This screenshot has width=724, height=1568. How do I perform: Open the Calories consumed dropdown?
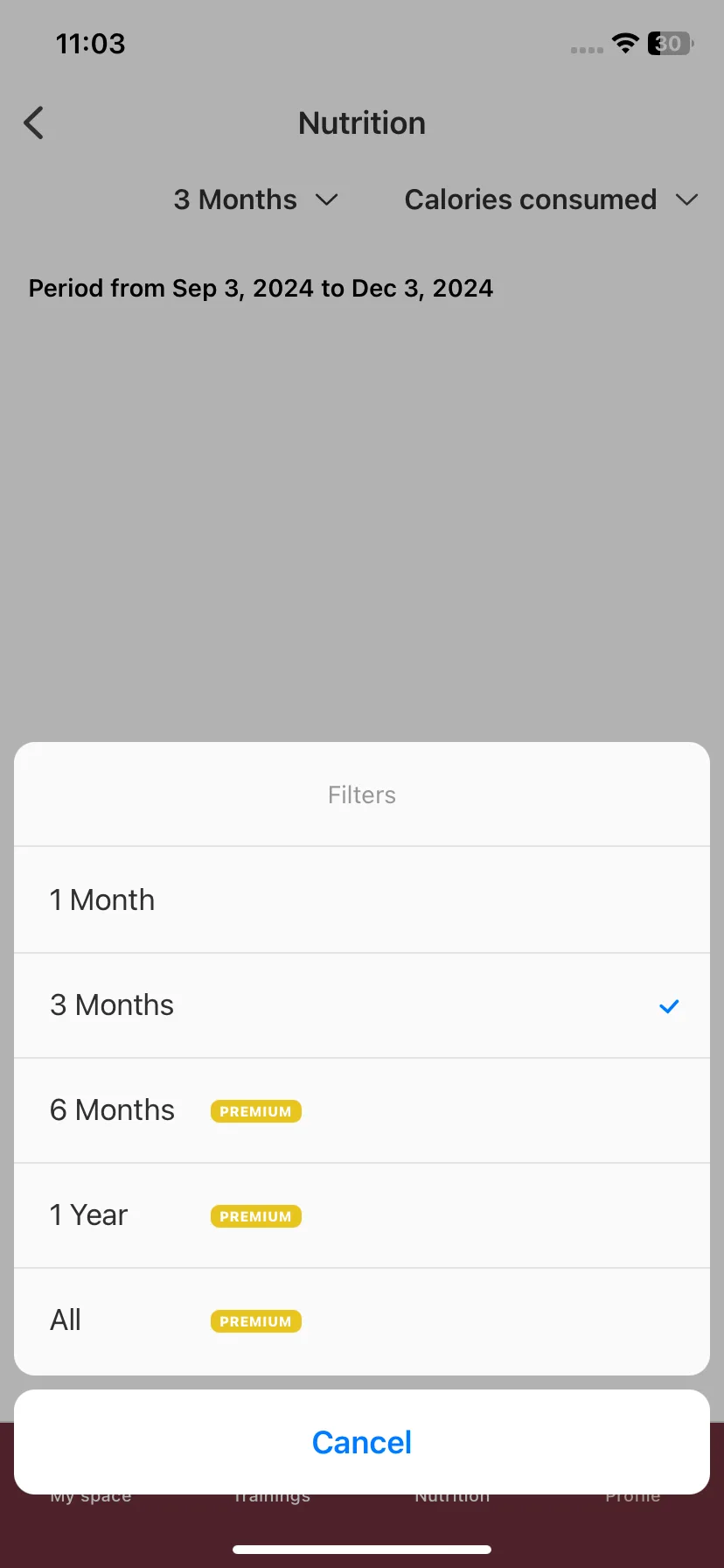(552, 199)
